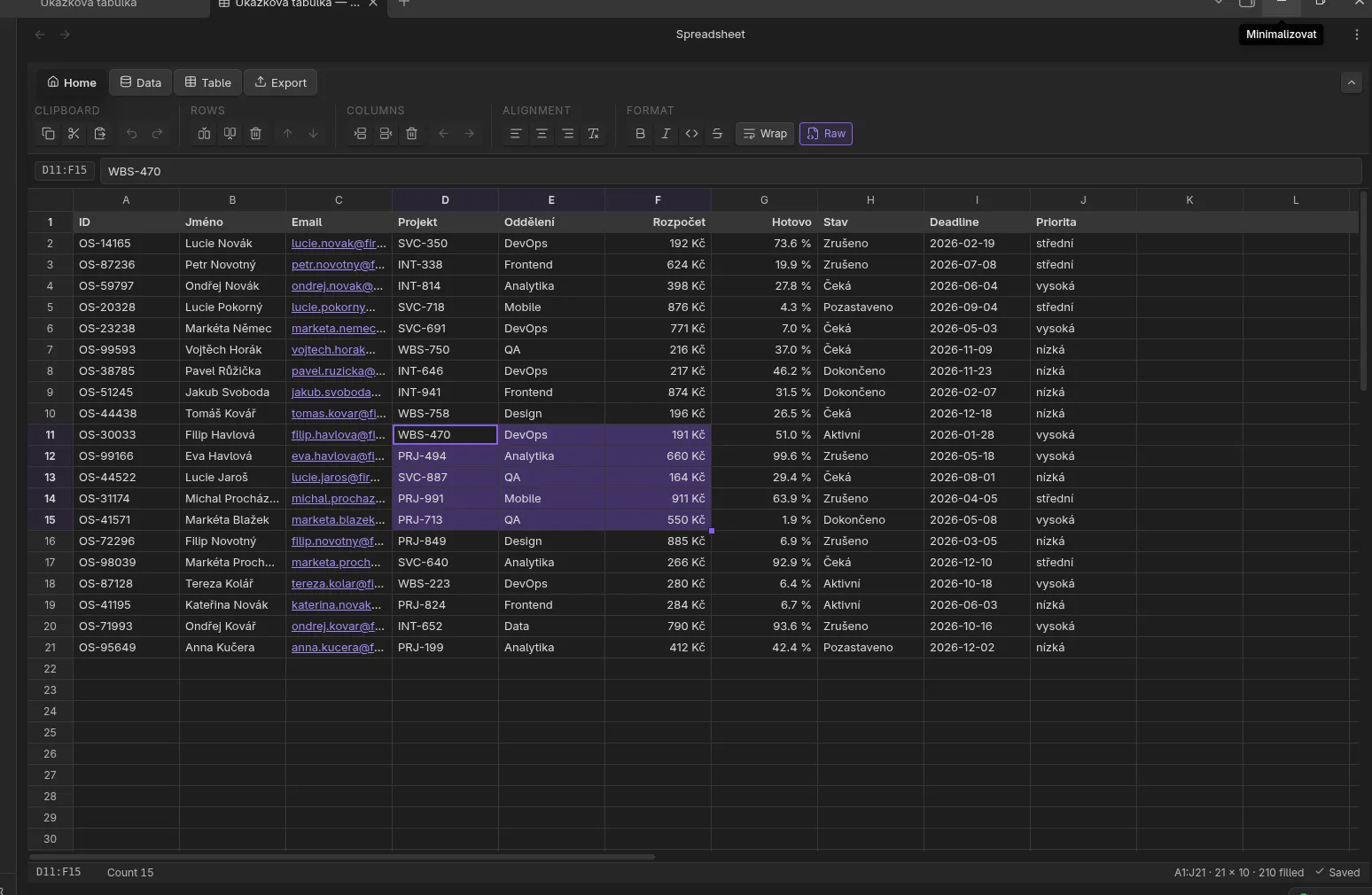Collapse the ribbon with chevron button

pyautogui.click(x=1351, y=82)
